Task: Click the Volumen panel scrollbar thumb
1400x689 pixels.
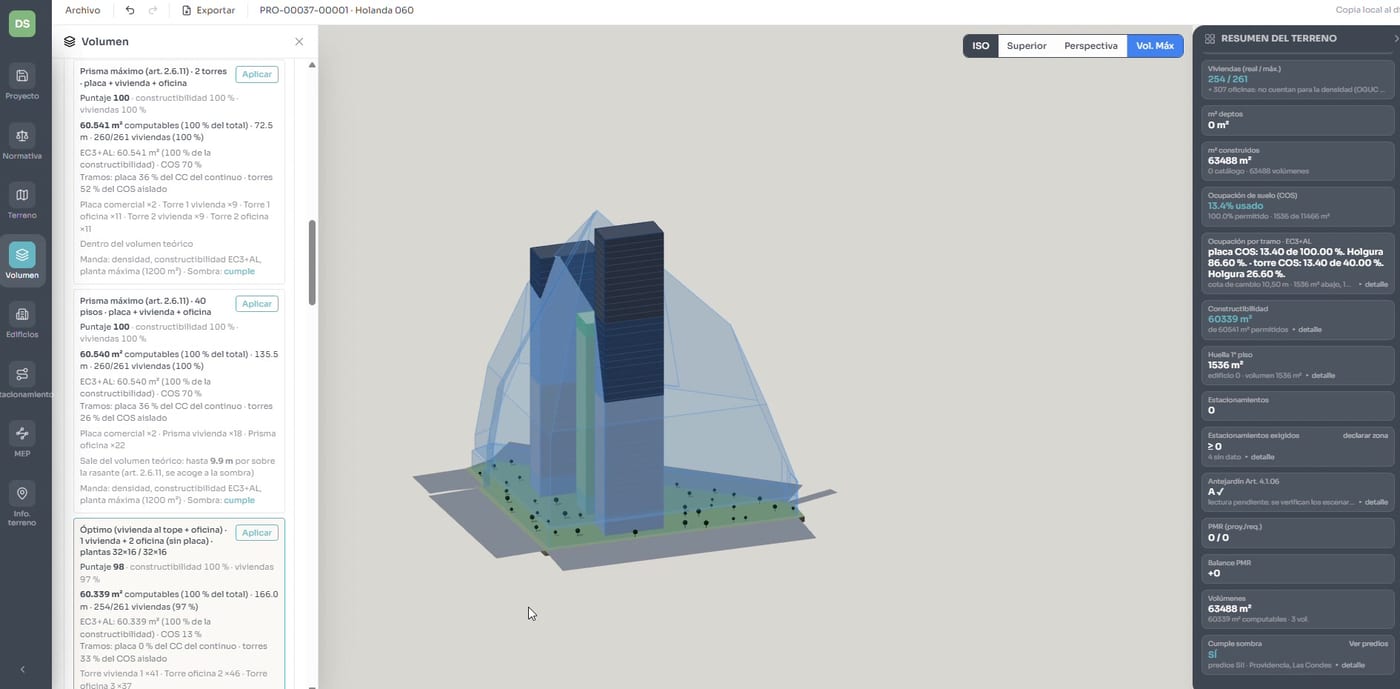Action: pos(312,262)
